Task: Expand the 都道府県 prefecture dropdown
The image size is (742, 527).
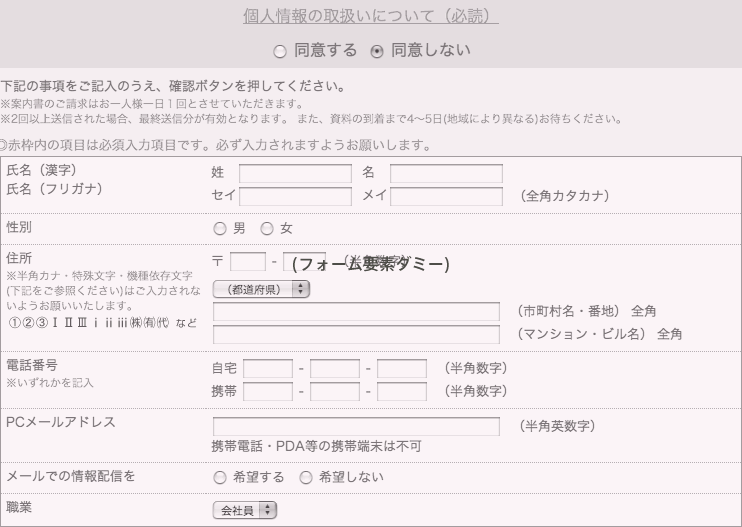Action: click(x=262, y=289)
